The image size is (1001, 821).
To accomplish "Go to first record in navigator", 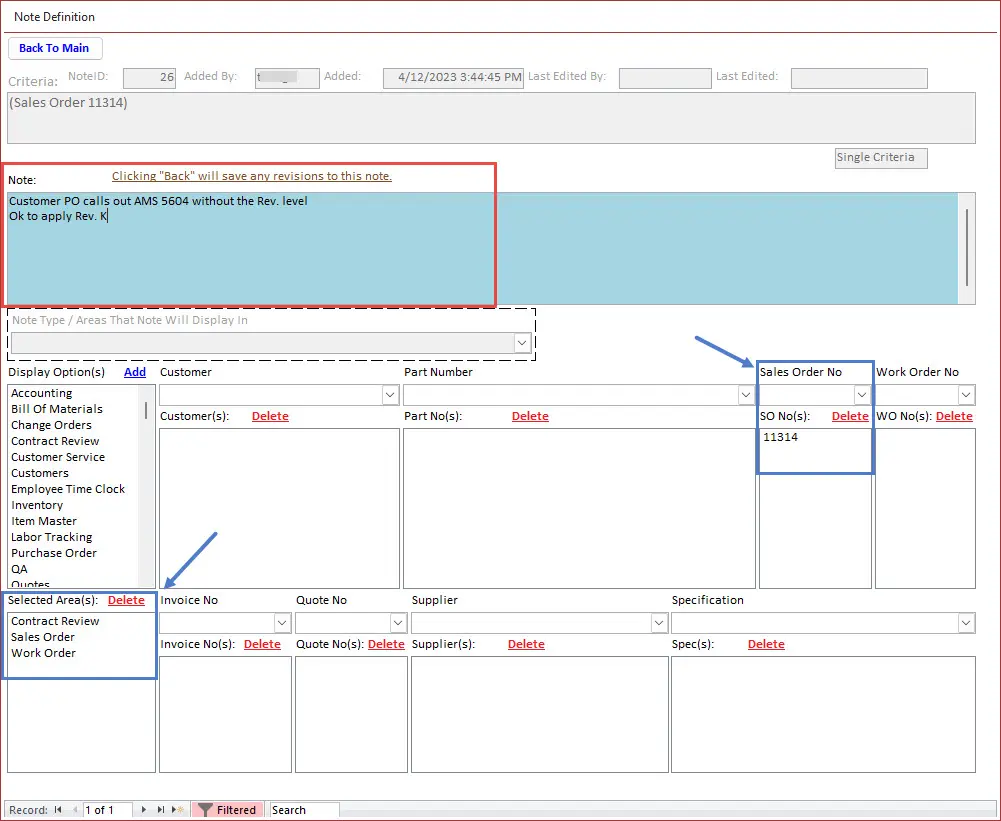I will [57, 810].
